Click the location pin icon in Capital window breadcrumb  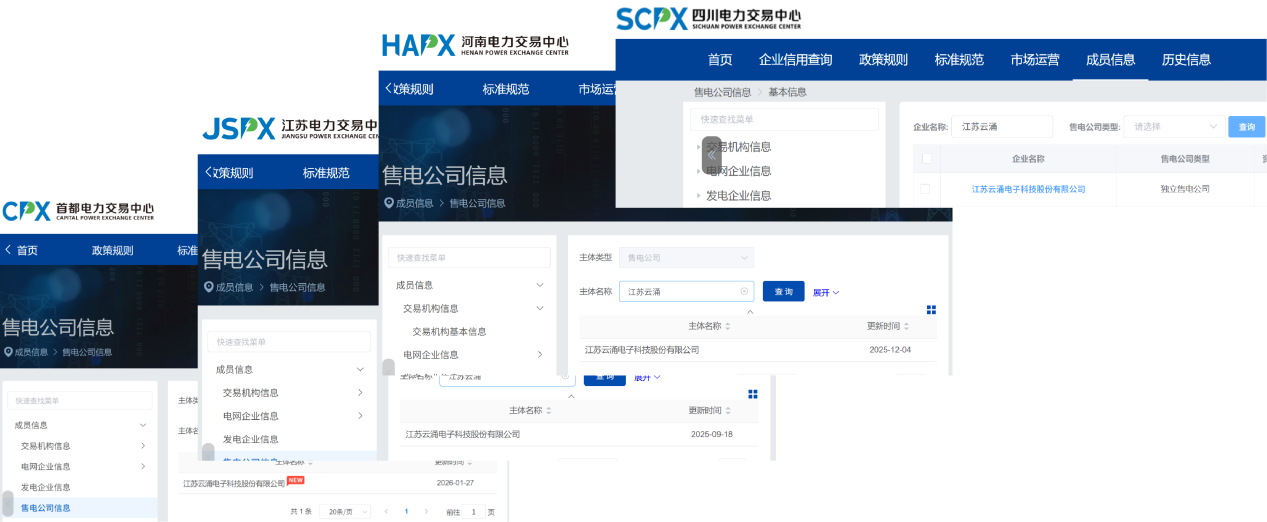click(x=7, y=352)
